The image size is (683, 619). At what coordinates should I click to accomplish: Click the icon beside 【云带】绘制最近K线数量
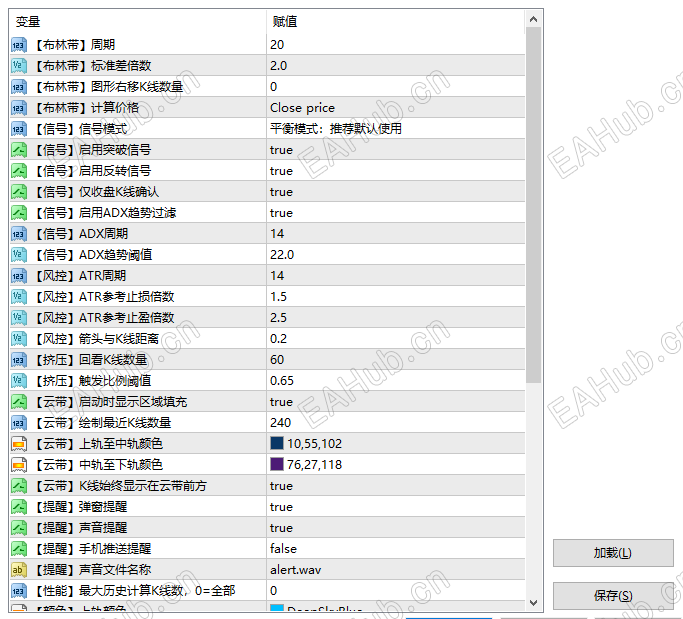(x=19, y=423)
